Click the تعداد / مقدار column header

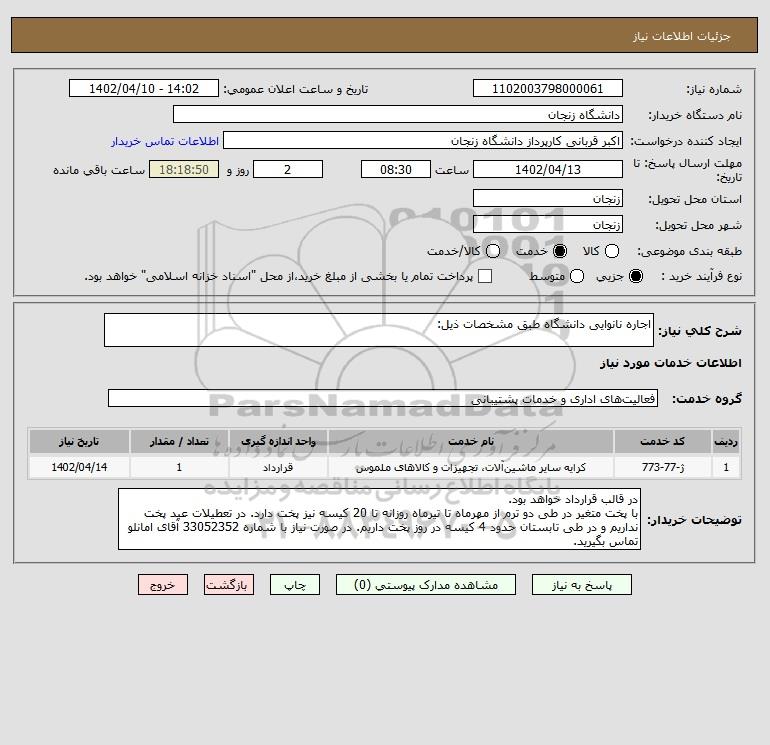click(x=179, y=441)
